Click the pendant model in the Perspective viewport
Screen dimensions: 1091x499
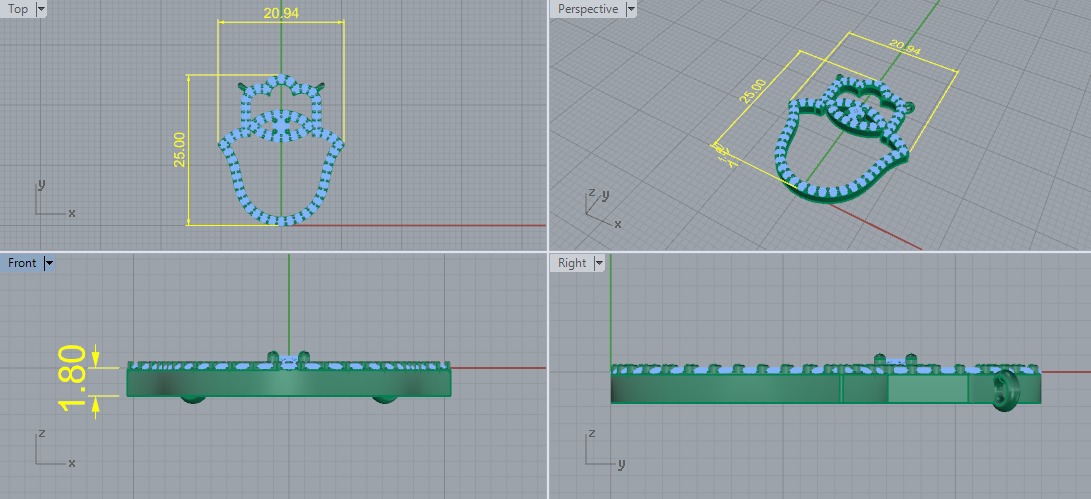(843, 138)
